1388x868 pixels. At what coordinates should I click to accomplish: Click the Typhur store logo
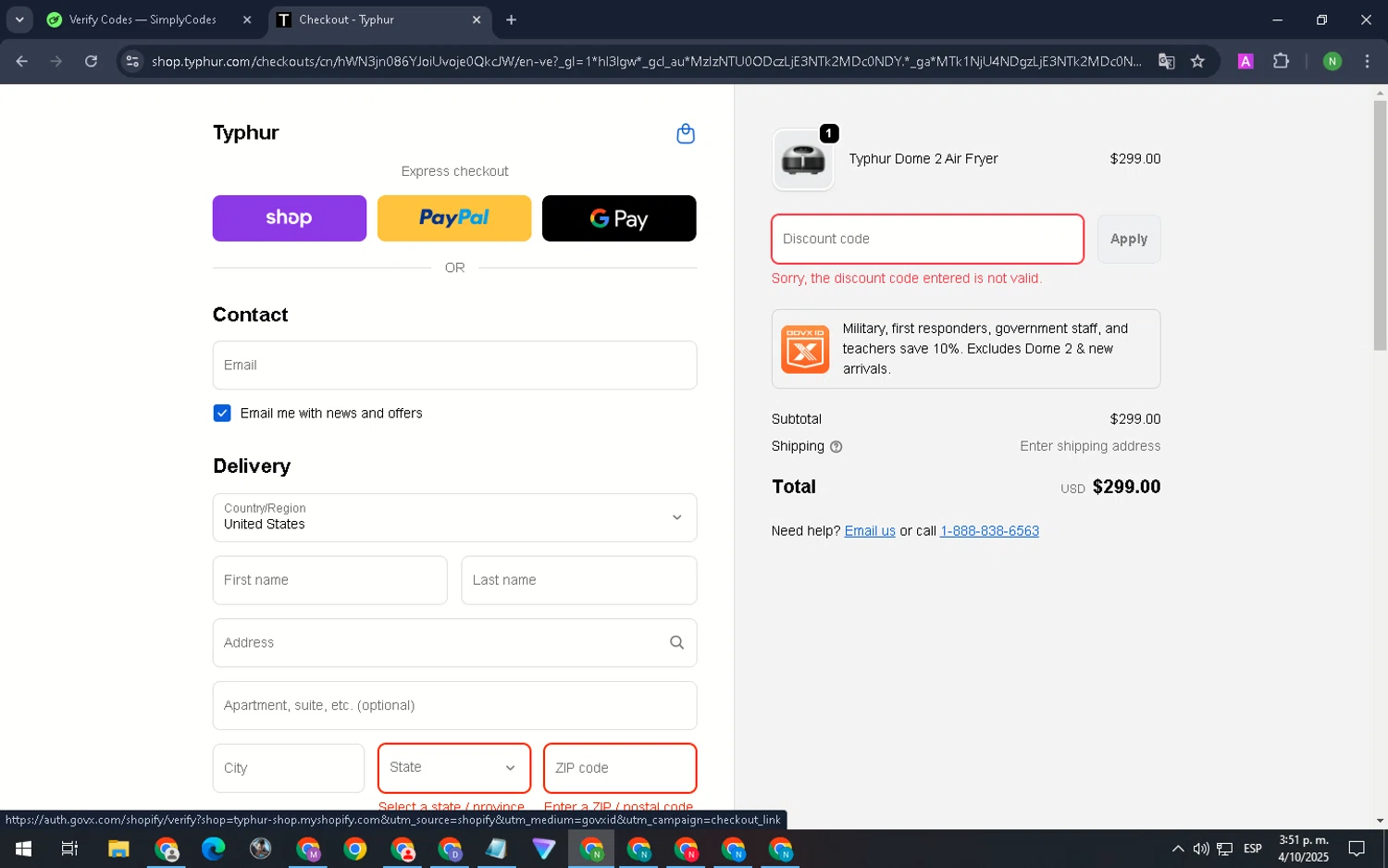(246, 132)
